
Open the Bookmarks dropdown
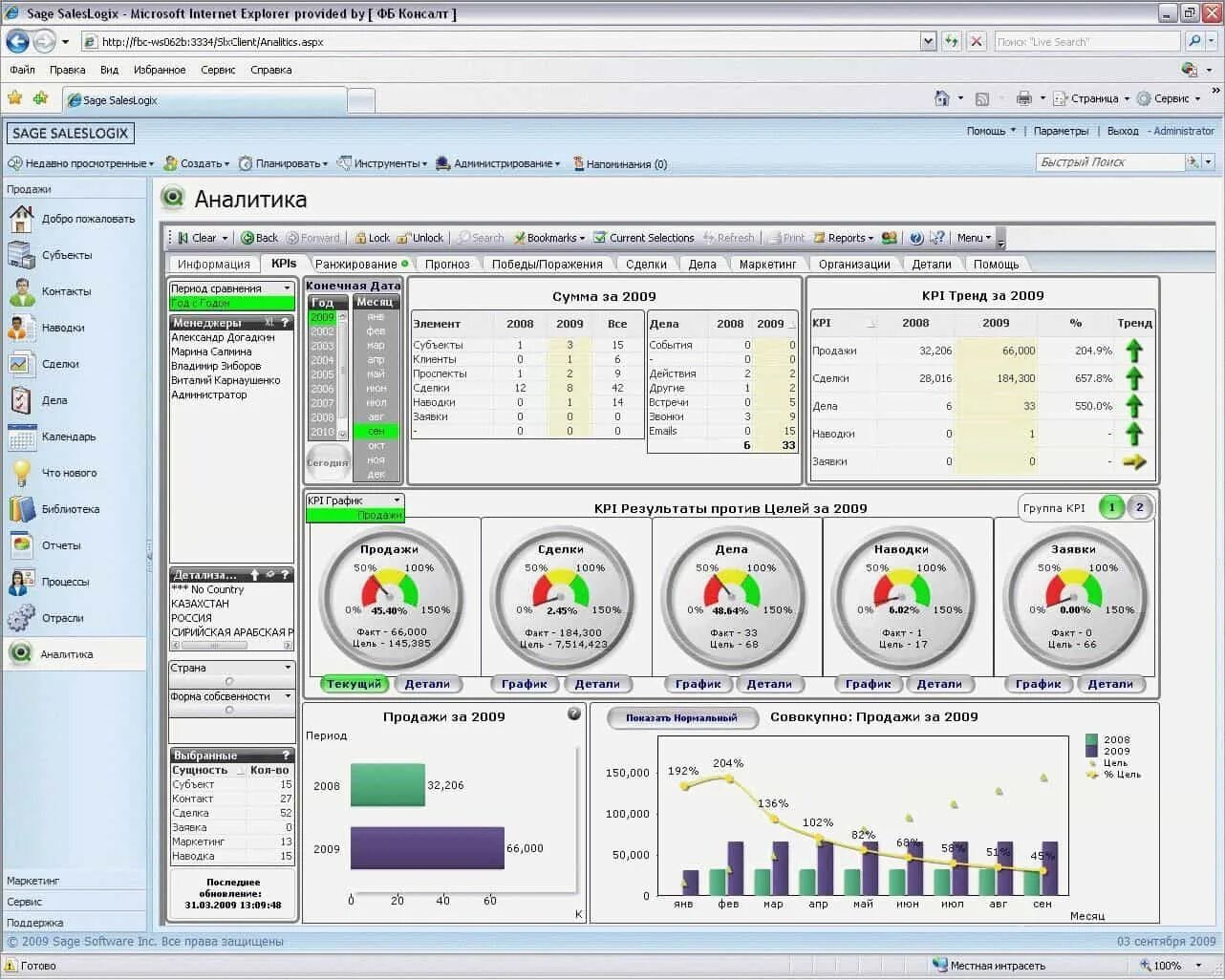(550, 239)
